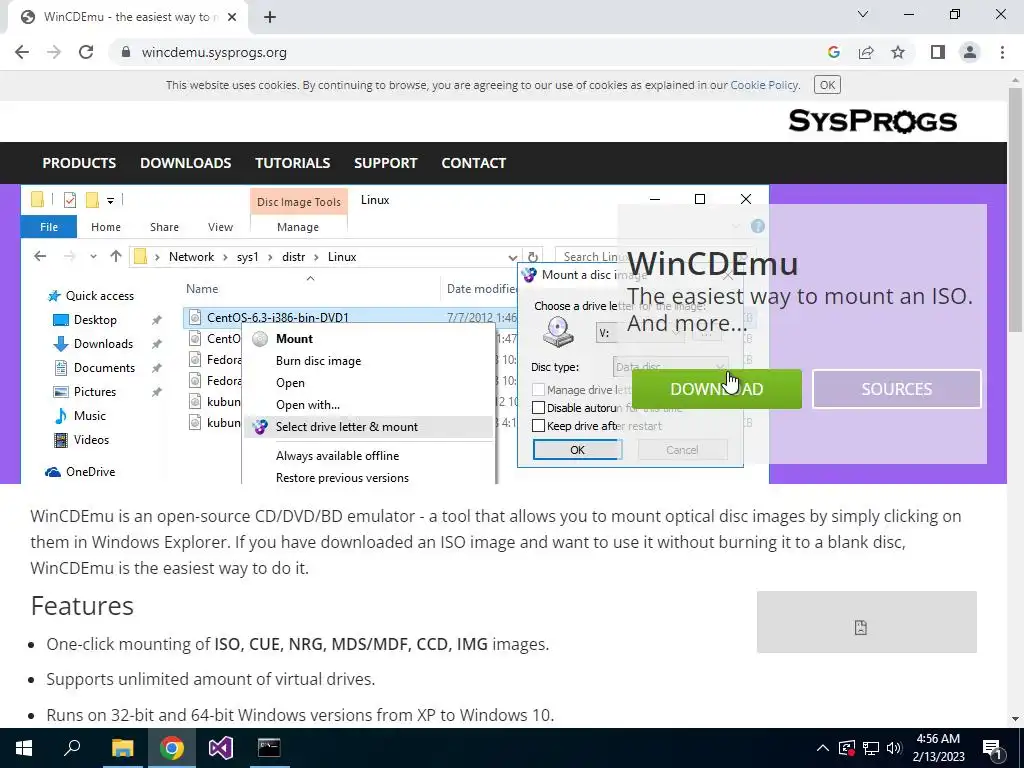
Task: Open Chrome's three-dot menu
Action: point(1002,52)
